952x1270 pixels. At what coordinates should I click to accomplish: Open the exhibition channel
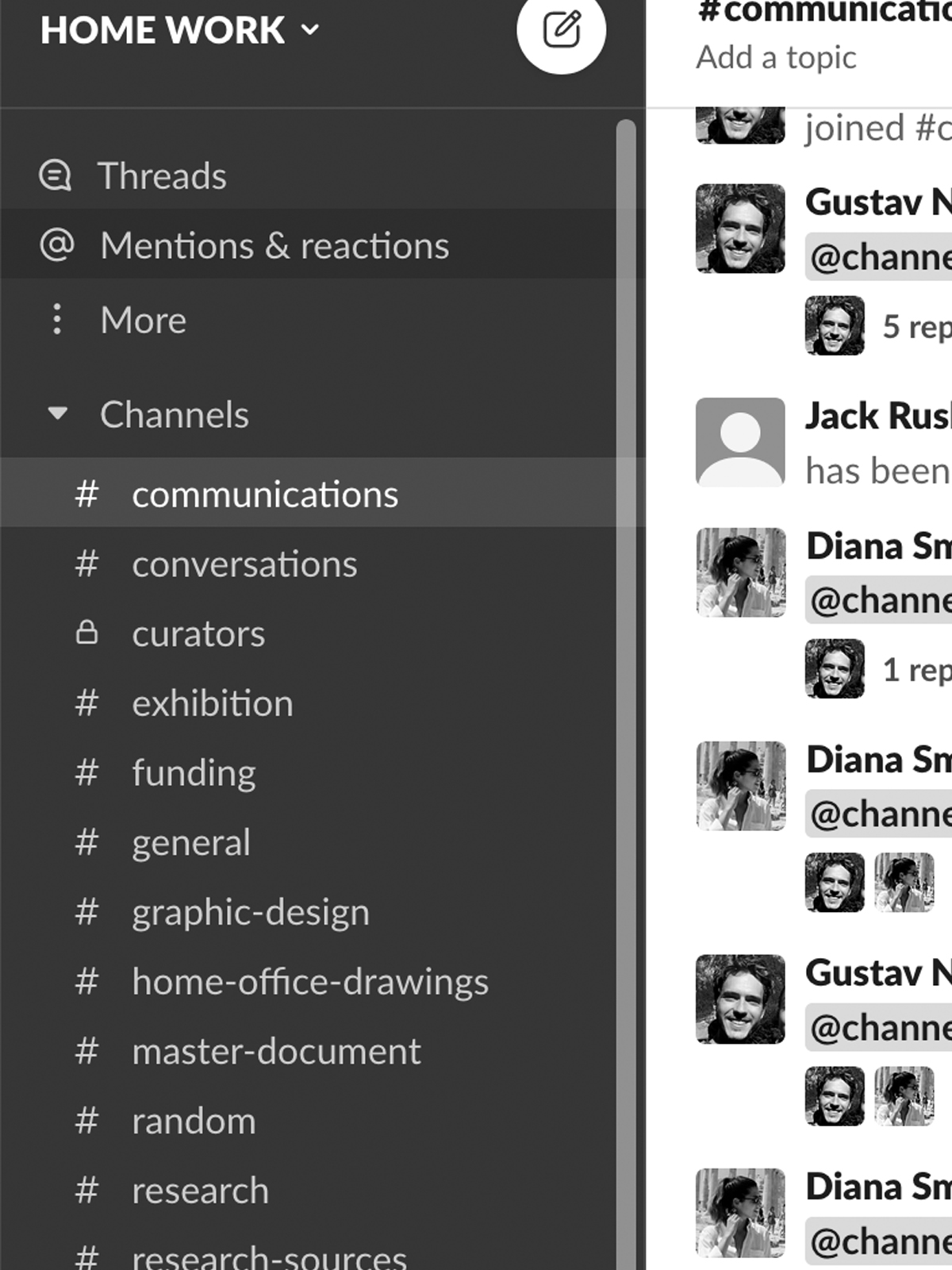click(213, 703)
